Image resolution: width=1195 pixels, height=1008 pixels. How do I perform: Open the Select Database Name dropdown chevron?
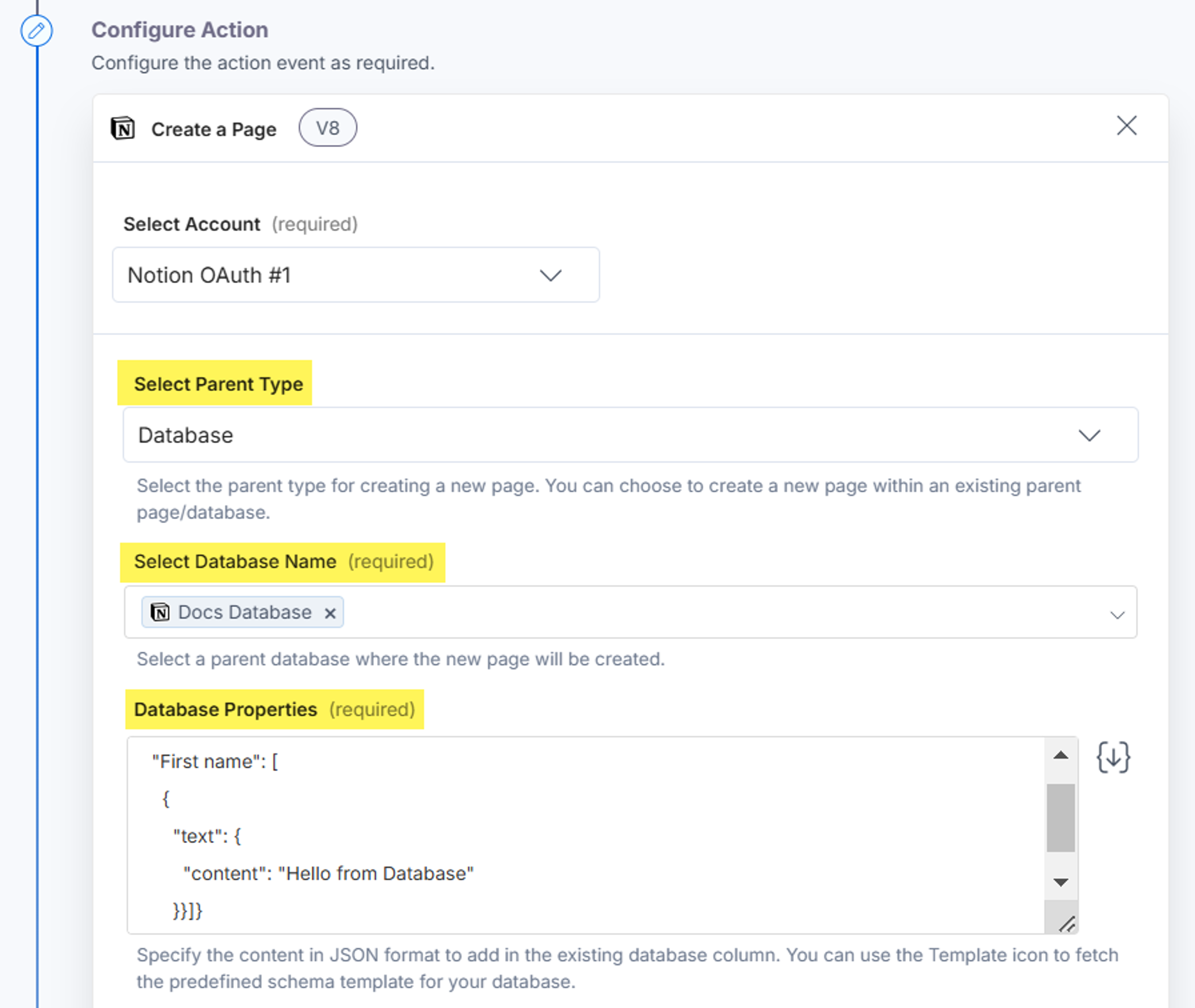[1117, 615]
